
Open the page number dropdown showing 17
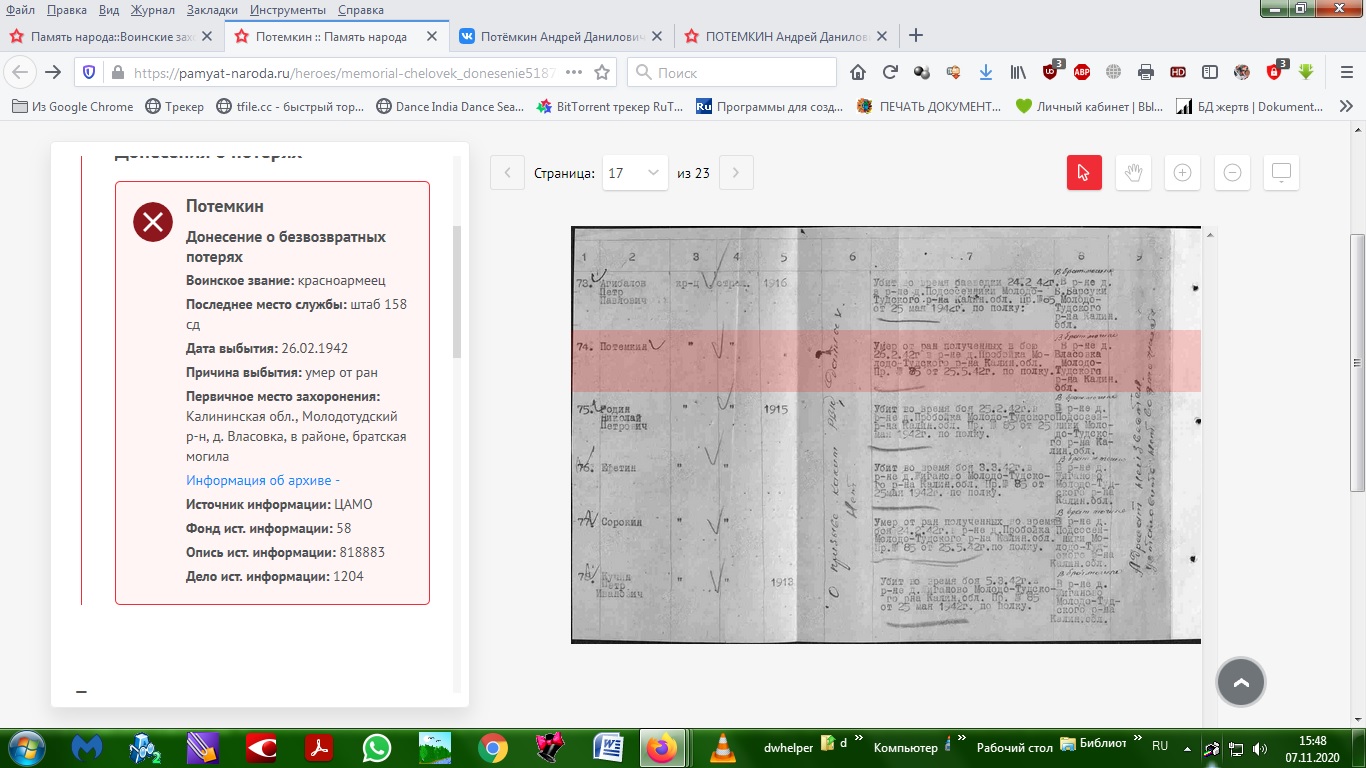[635, 173]
